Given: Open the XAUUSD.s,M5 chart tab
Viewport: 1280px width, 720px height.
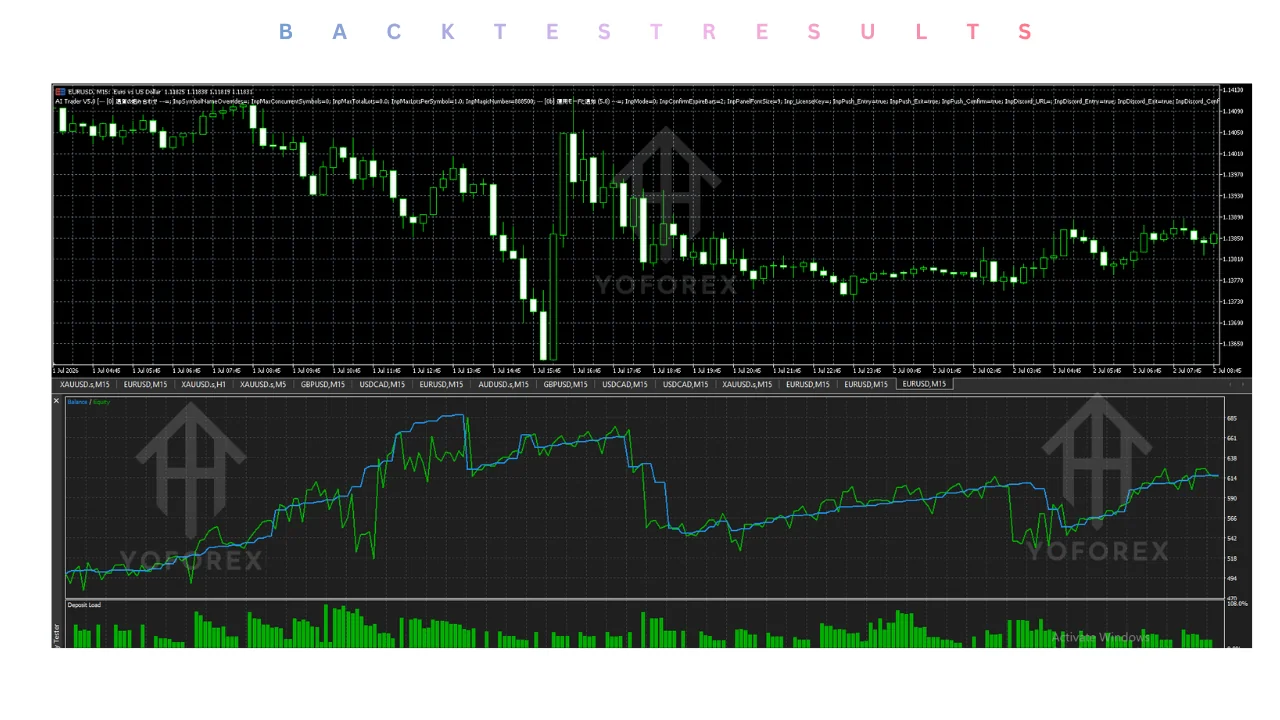Looking at the screenshot, I should click(x=263, y=384).
